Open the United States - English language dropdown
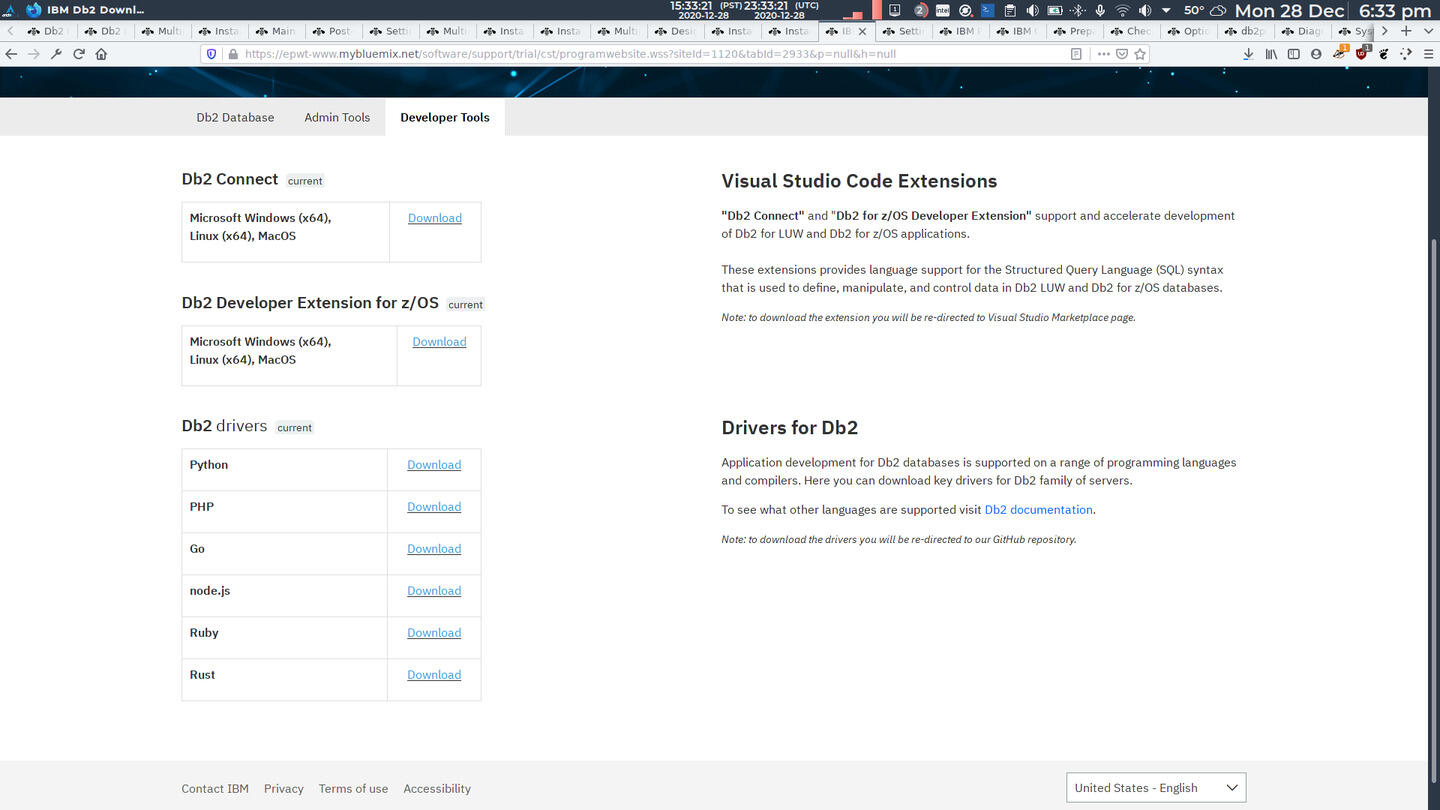The height and width of the screenshot is (810, 1440). tap(1156, 788)
